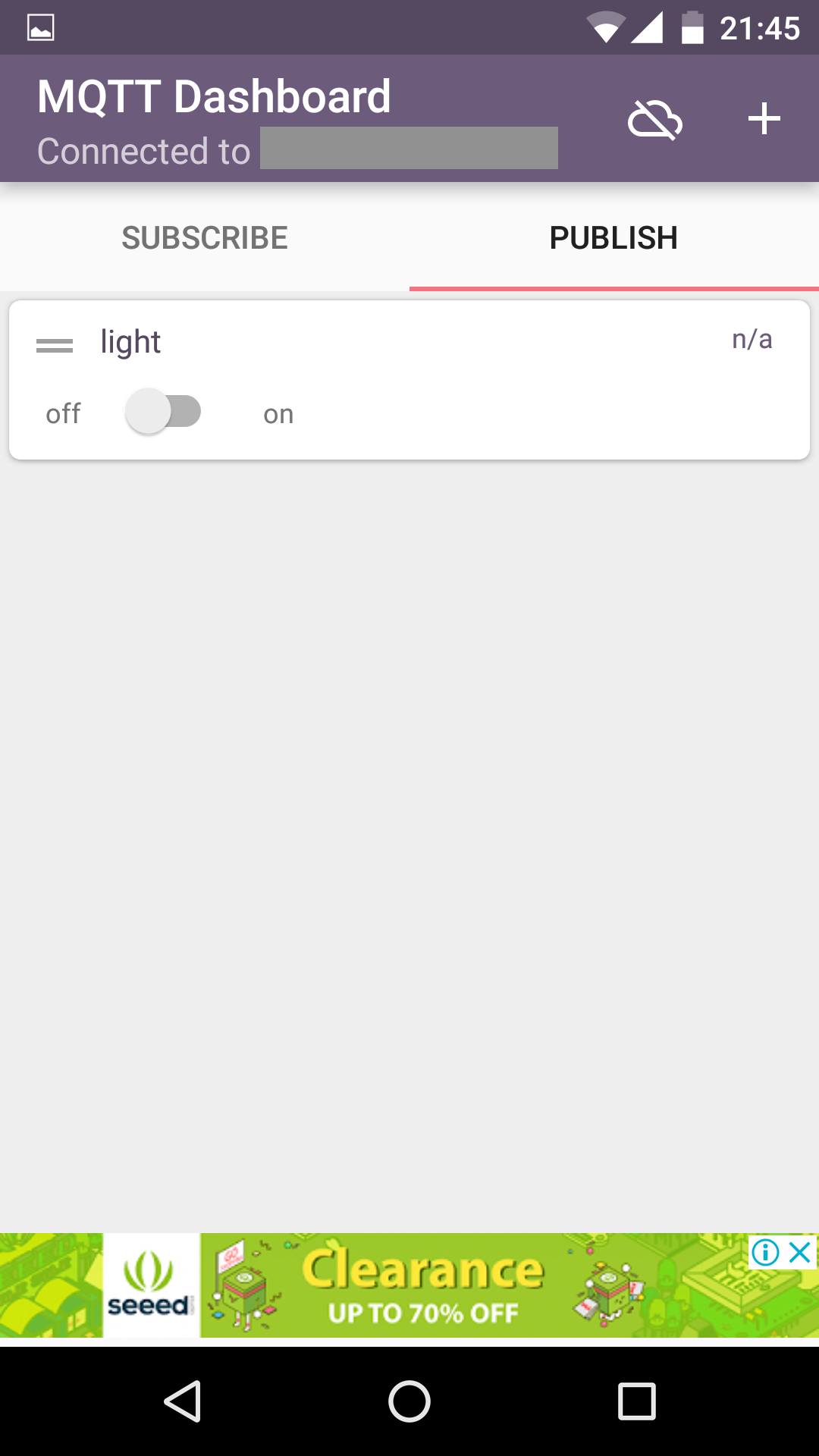Tap the ad info icon
The image size is (819, 1456).
point(765,1252)
